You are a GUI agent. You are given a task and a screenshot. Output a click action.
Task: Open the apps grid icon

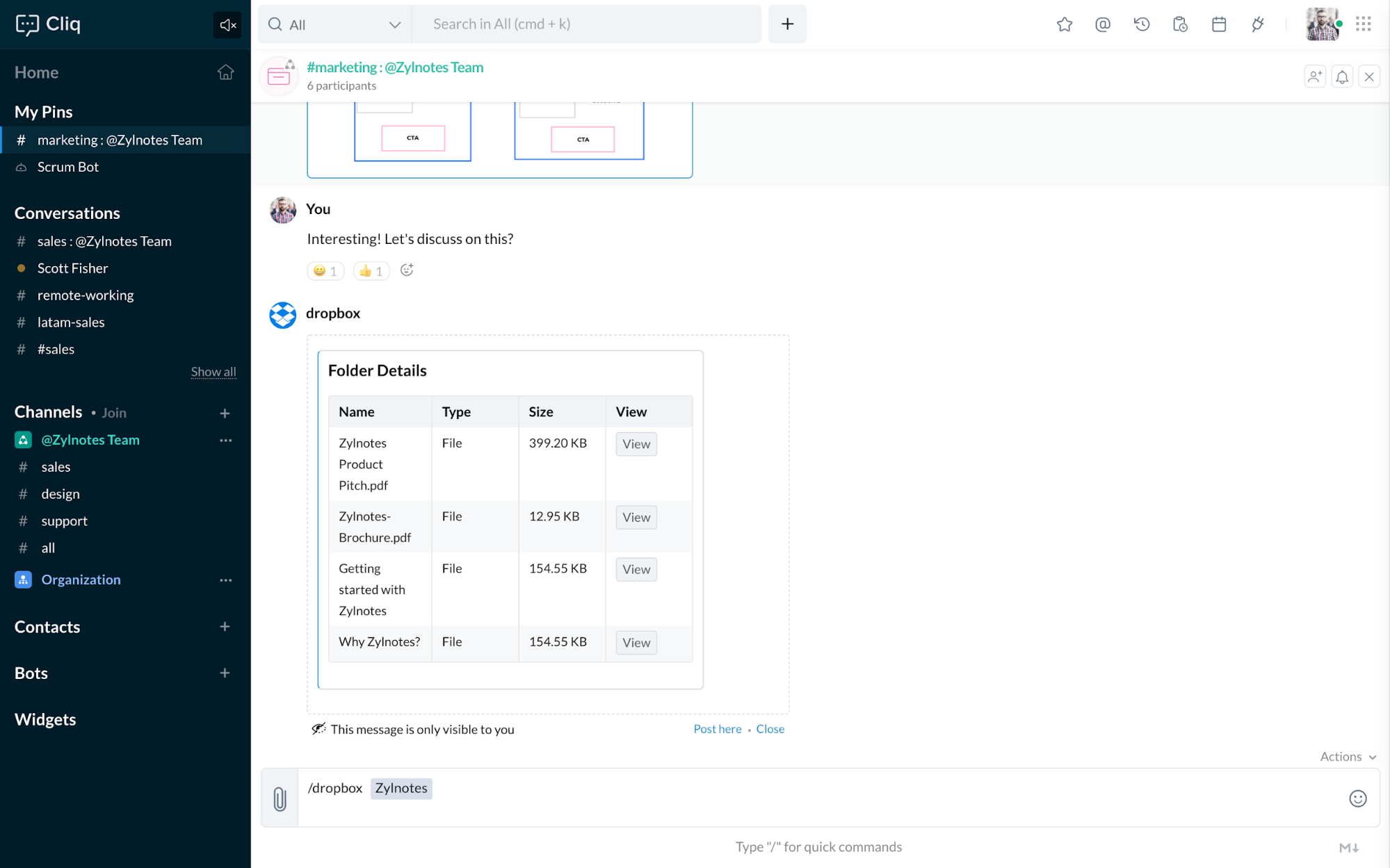click(1363, 24)
